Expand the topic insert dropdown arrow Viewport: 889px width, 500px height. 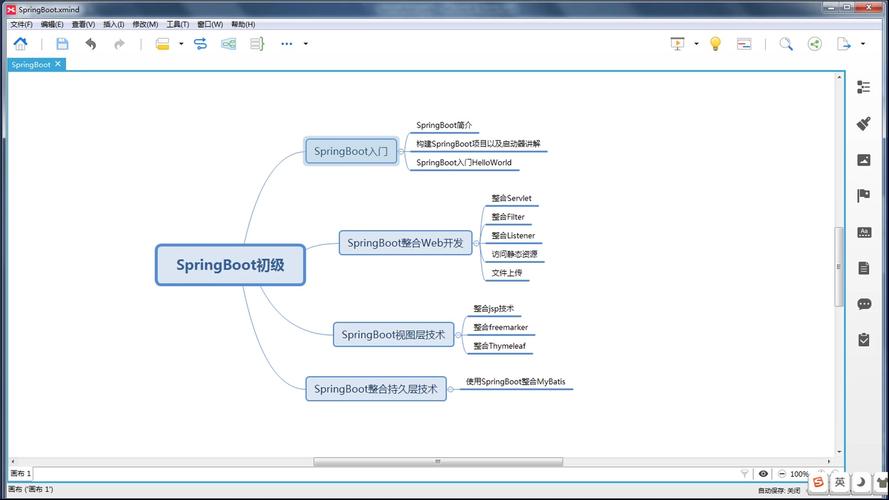(x=181, y=44)
